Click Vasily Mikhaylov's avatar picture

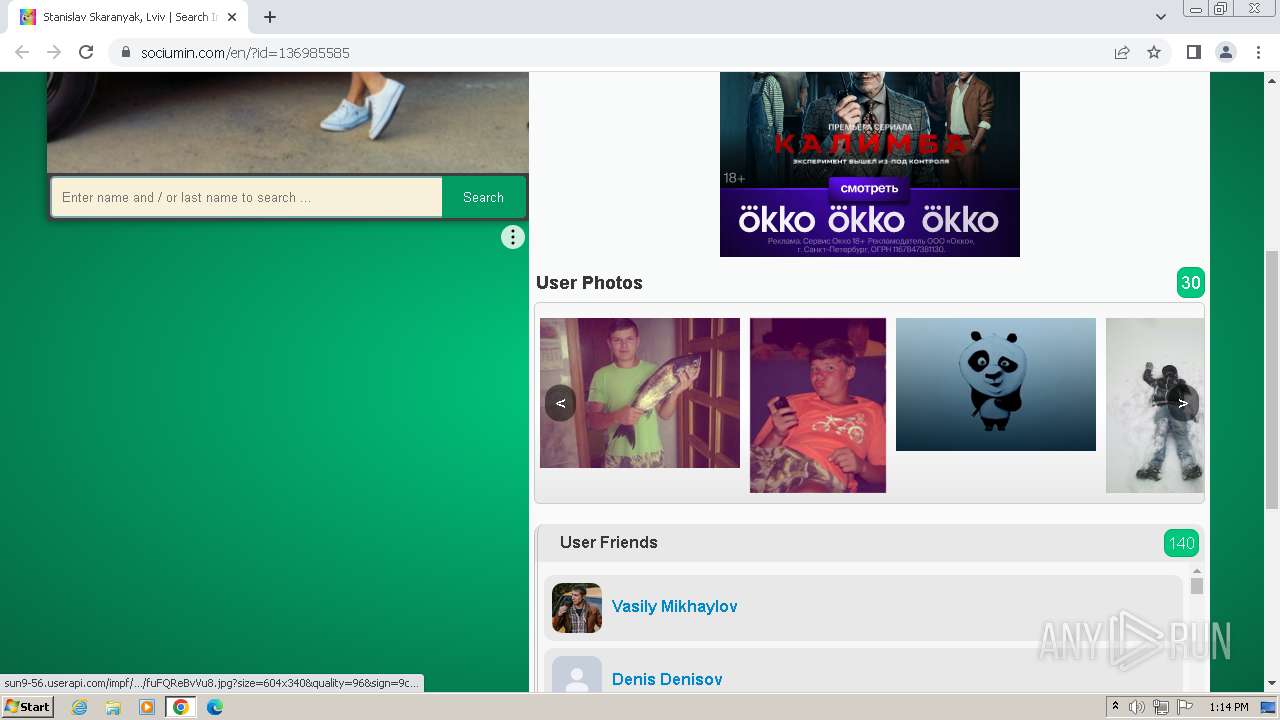click(x=577, y=608)
